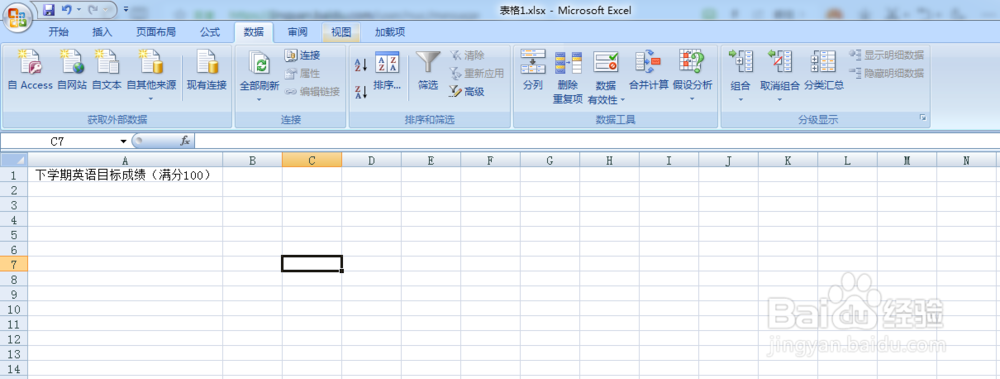Select row 1 header
Screen dimensions: 1000x379
coord(13,174)
